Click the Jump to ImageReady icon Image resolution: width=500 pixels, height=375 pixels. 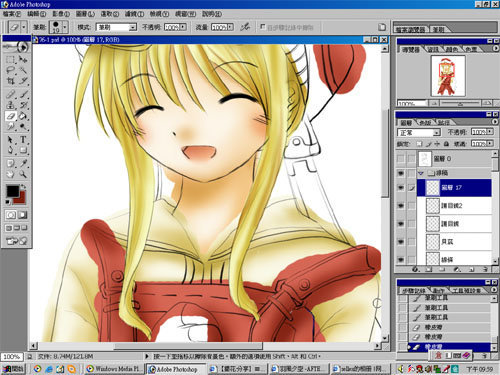pos(16,241)
